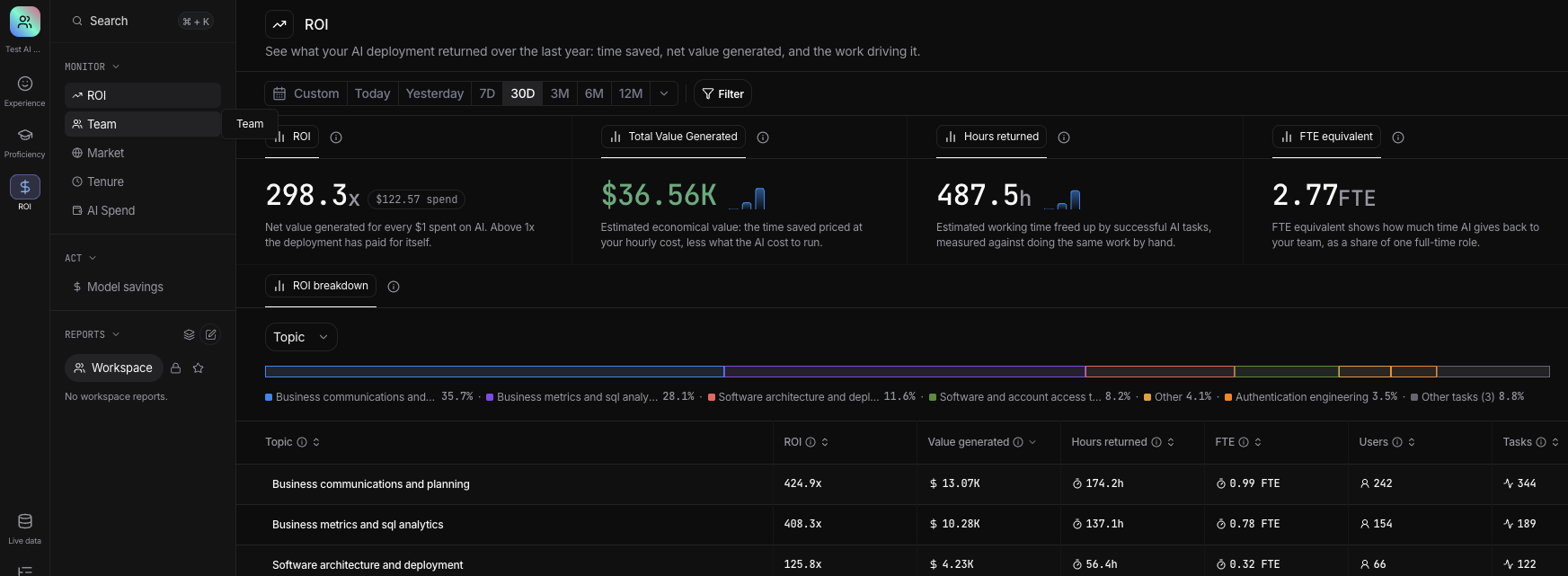
Task: Show info for ROI breakdown
Action: [x=394, y=287]
